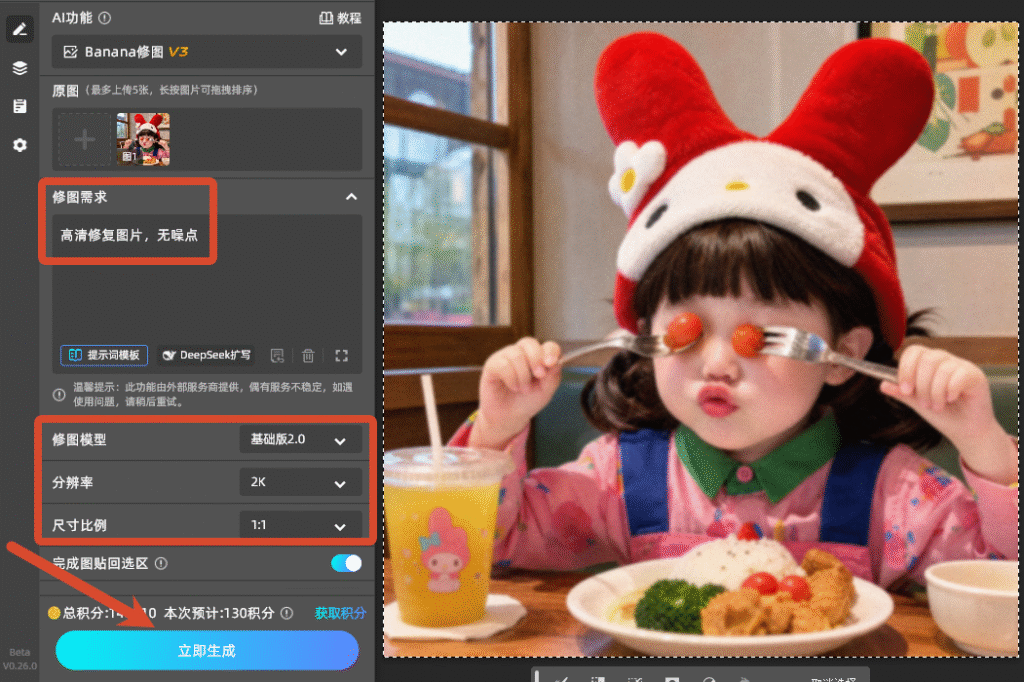This screenshot has height=682, width=1024.
Task: Open the prompt history icon left of trash
Action: point(277,355)
